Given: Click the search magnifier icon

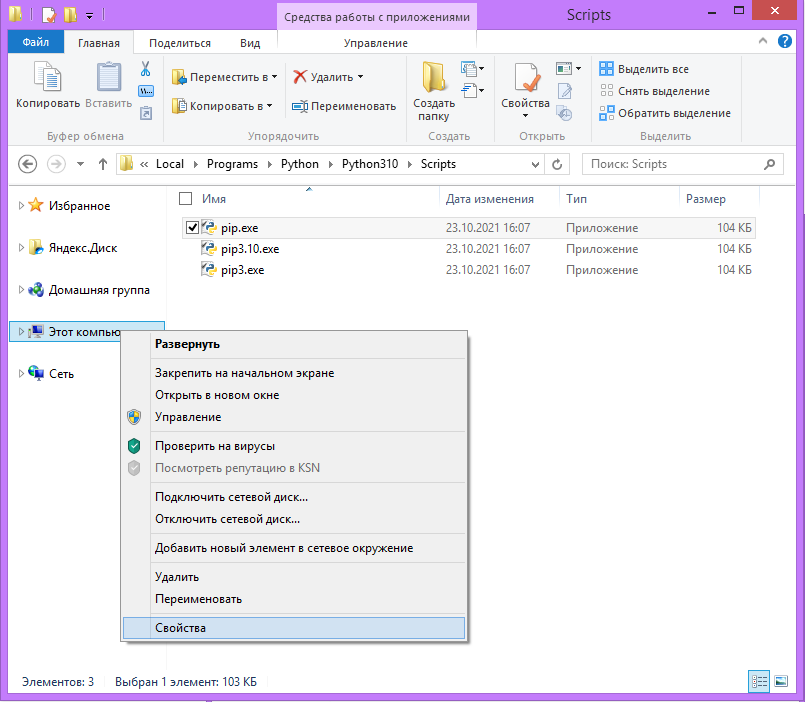Looking at the screenshot, I should (x=769, y=164).
